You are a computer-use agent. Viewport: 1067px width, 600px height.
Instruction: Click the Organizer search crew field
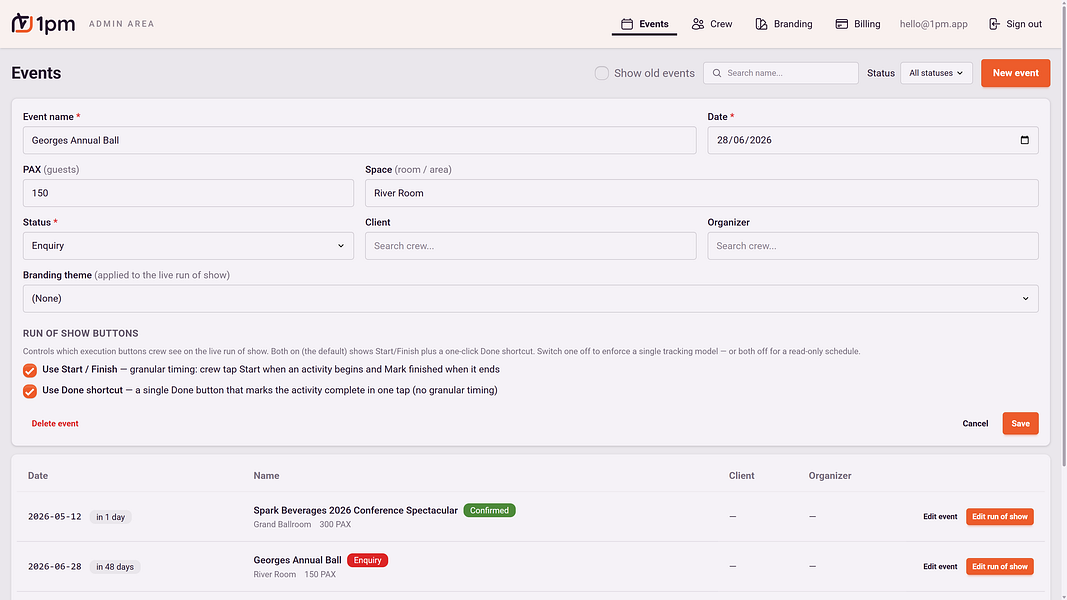pos(873,246)
